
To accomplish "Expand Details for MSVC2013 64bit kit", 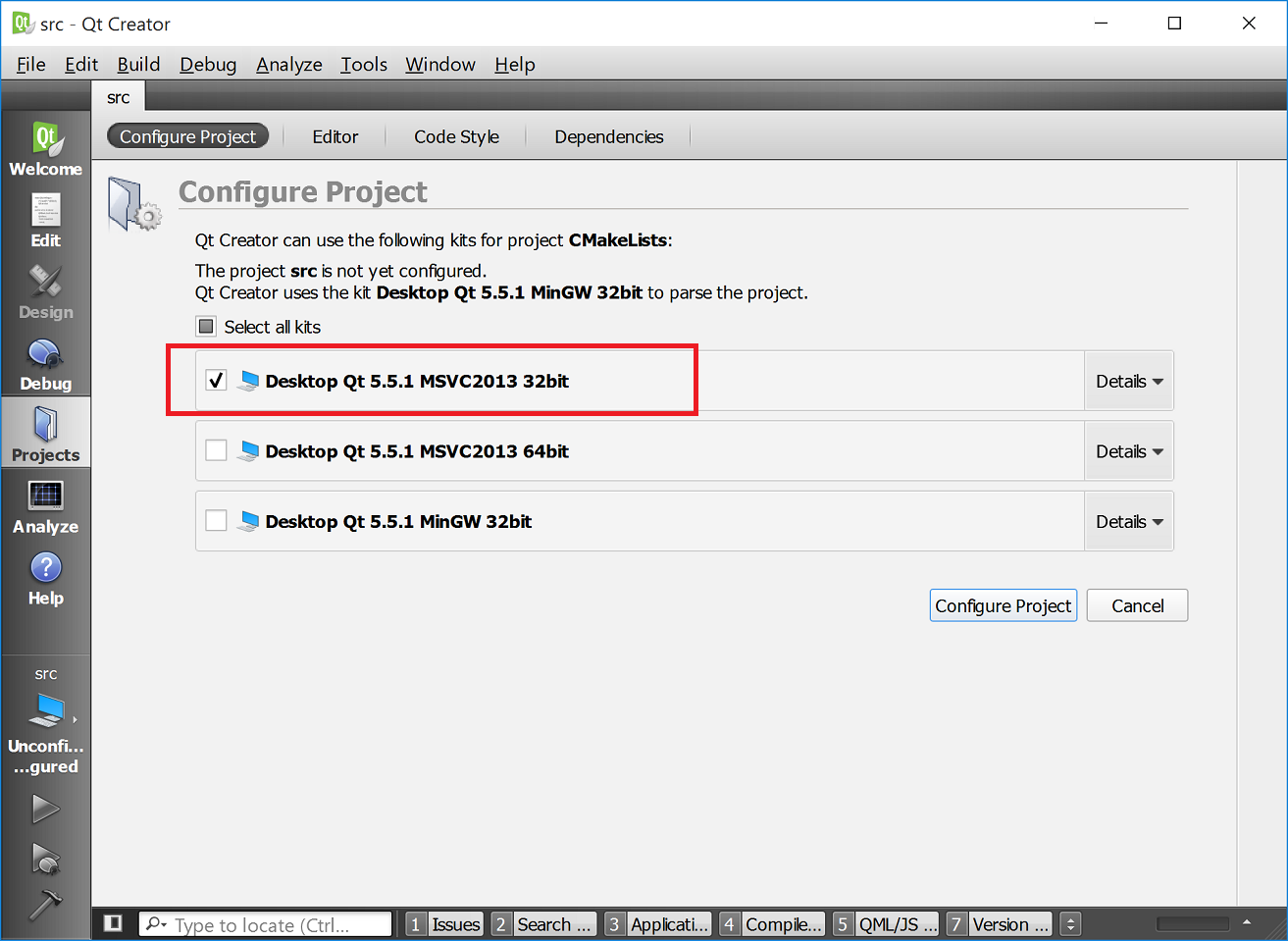I will pyautogui.click(x=1129, y=451).
